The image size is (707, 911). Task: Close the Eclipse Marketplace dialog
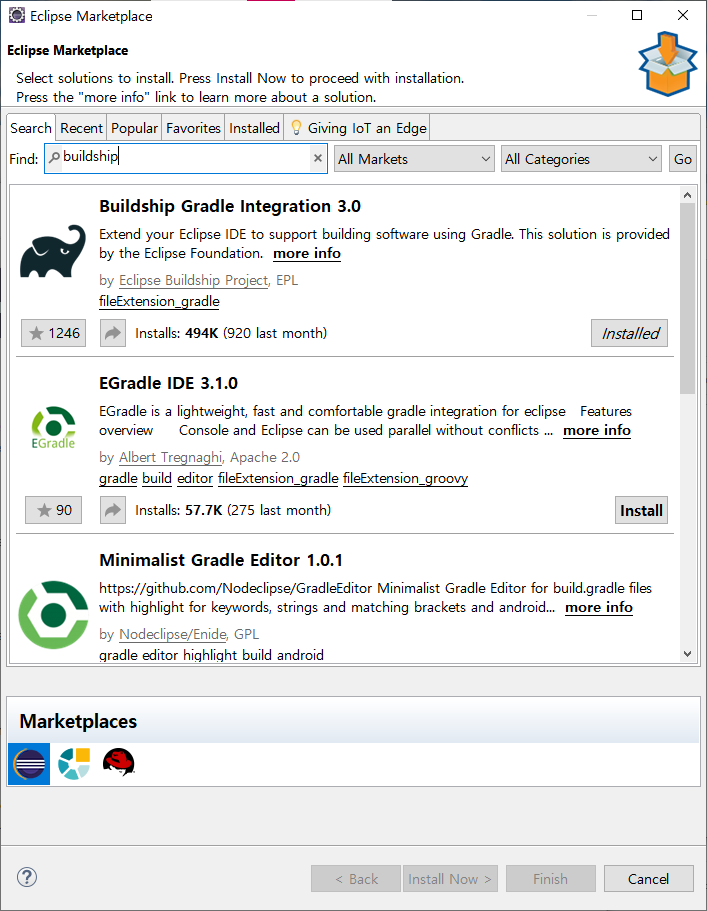[683, 15]
